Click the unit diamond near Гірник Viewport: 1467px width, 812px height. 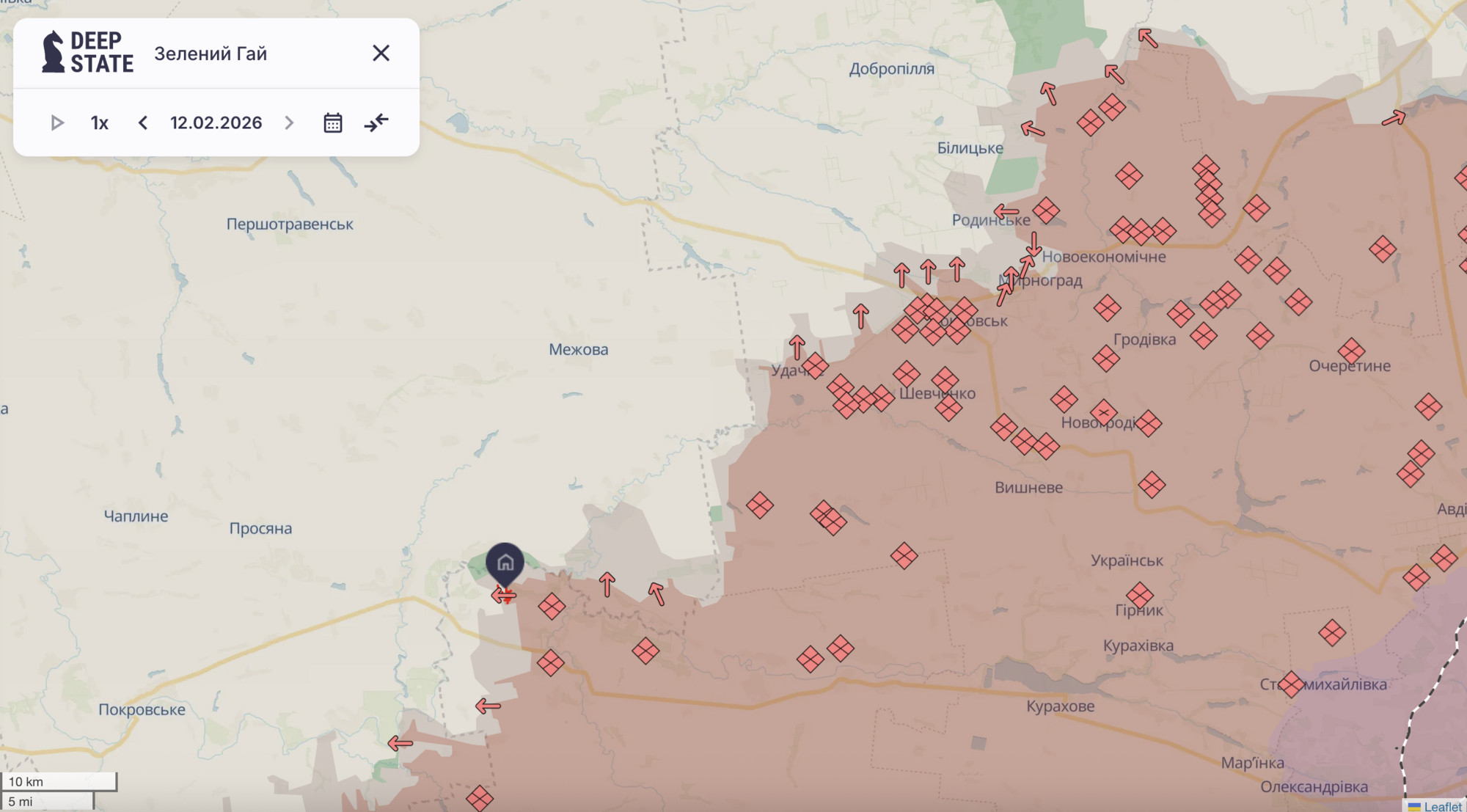pyautogui.click(x=1139, y=595)
